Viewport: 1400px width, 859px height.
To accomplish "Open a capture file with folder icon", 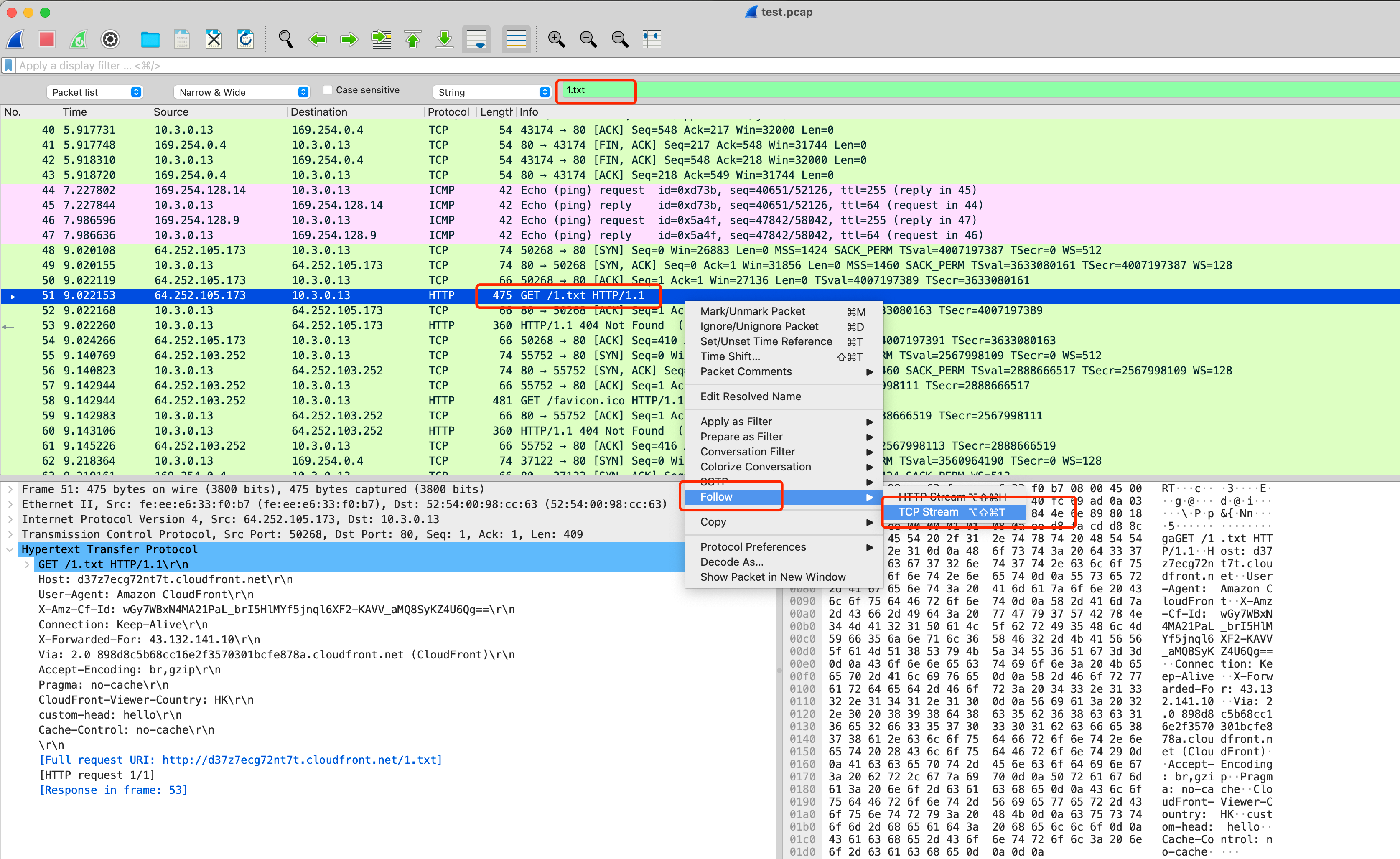I will 150,39.
